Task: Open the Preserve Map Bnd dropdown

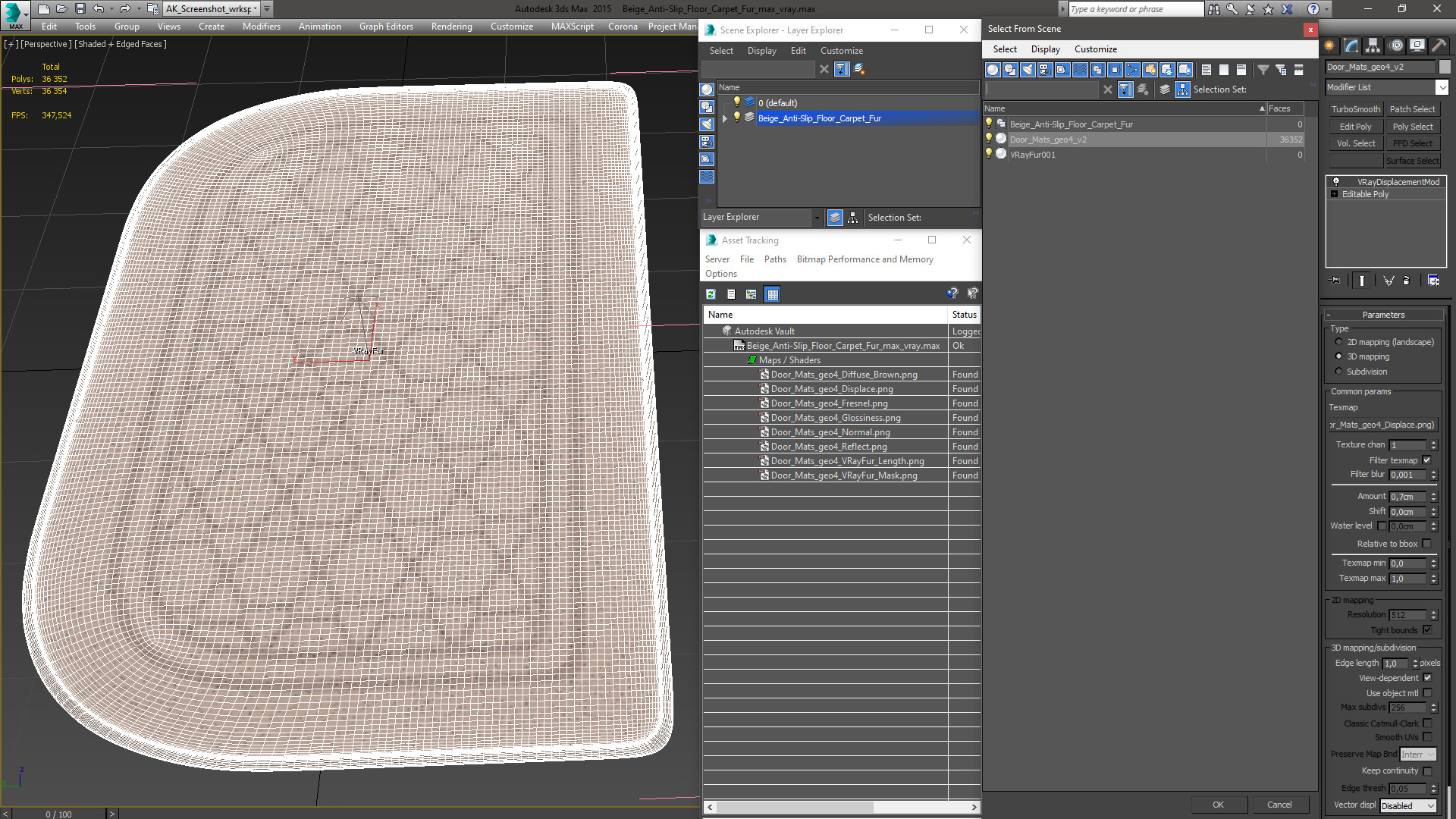Action: point(1417,755)
